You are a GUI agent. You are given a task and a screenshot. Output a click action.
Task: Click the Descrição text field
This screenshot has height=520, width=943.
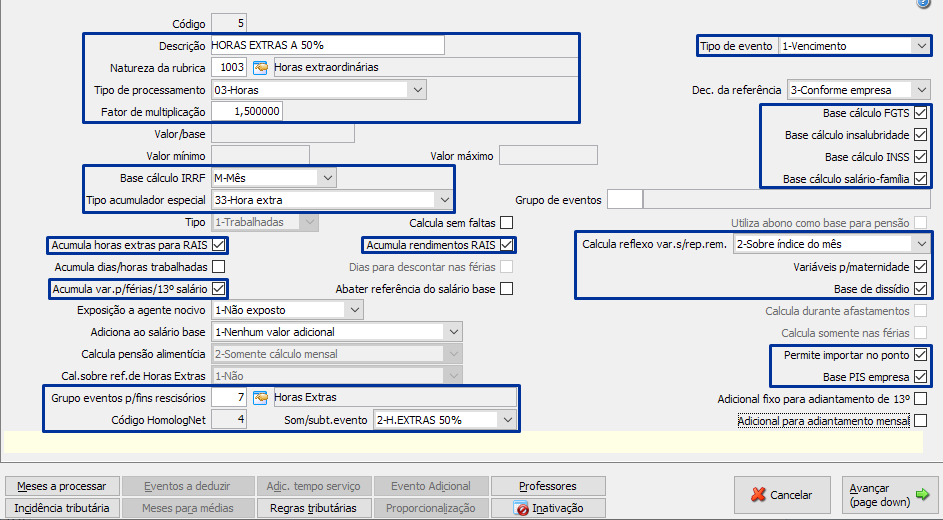coord(328,45)
